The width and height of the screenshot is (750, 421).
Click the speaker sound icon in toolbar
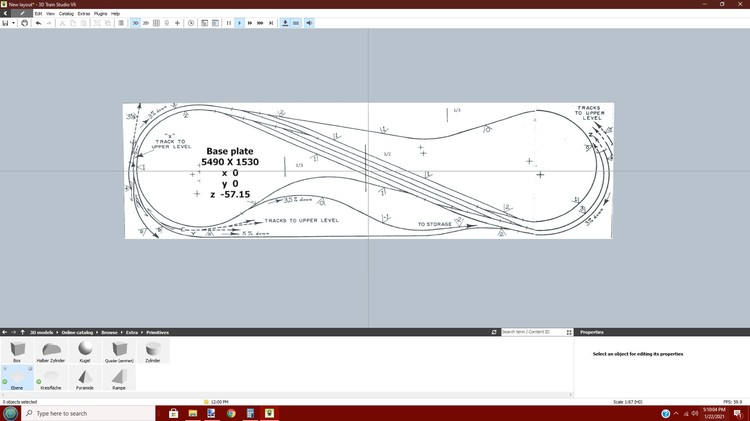click(309, 22)
